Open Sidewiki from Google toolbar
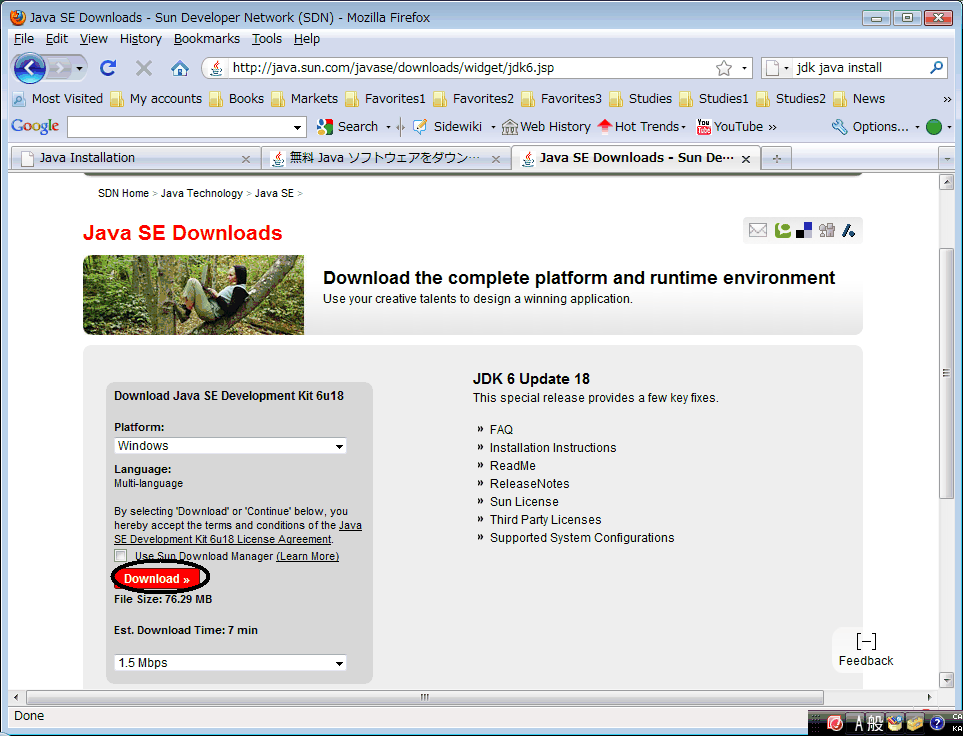Screen dimensions: 963x736 click(x=447, y=127)
